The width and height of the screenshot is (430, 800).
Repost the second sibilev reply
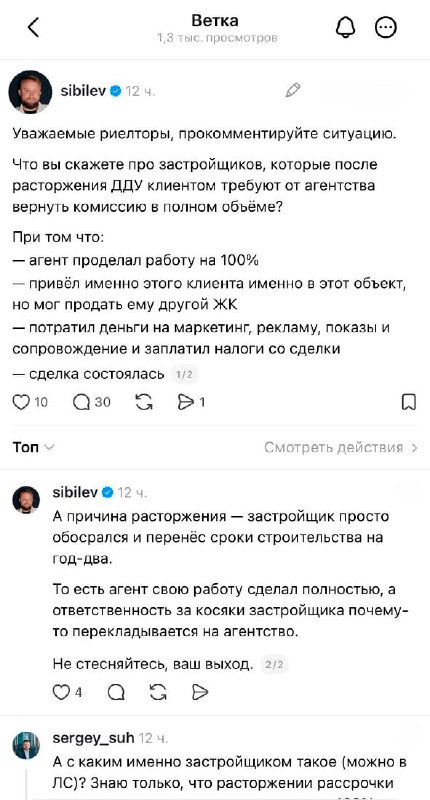pyautogui.click(x=158, y=692)
